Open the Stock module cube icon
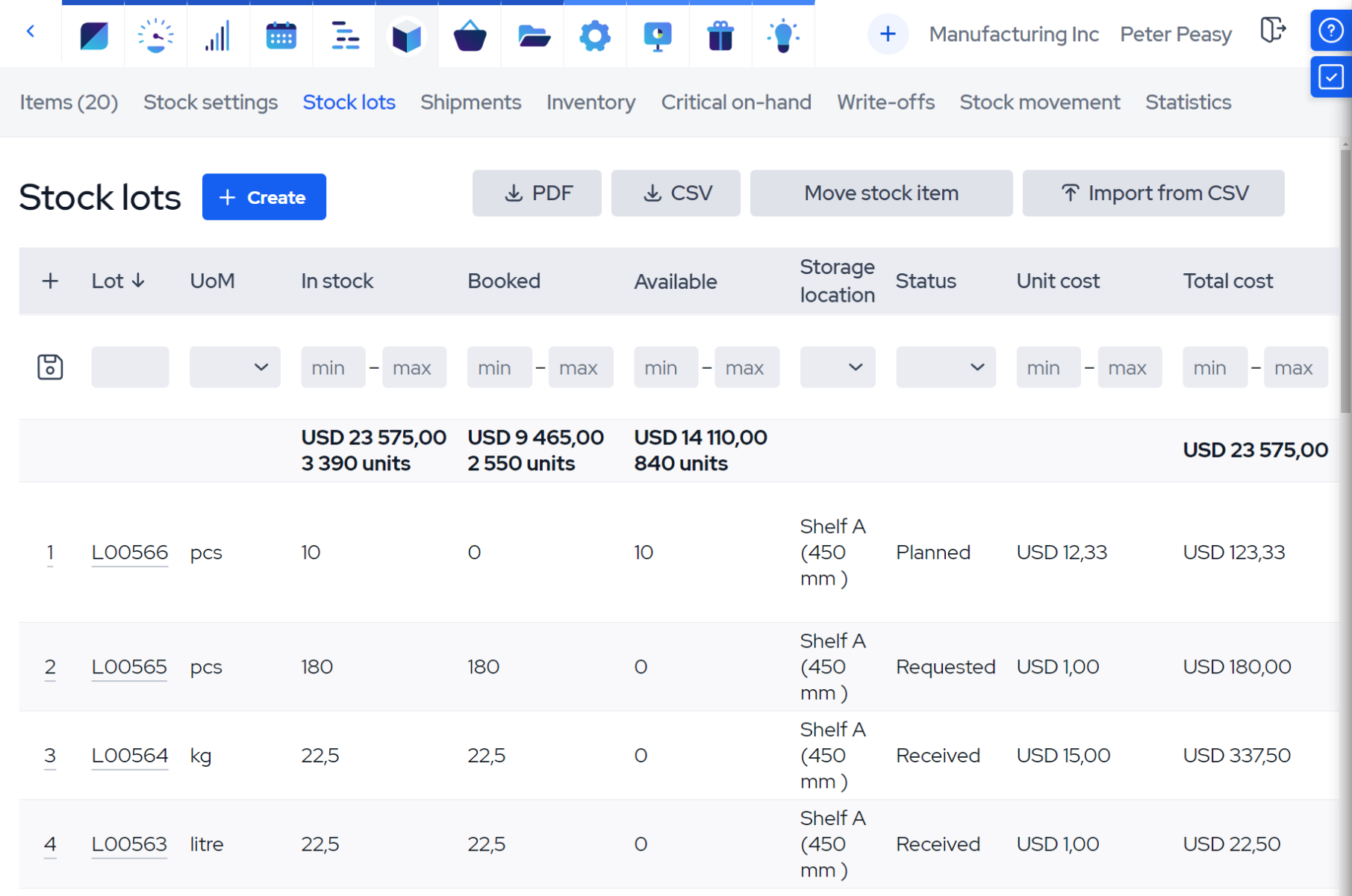Viewport: 1352px width, 896px height. click(407, 34)
